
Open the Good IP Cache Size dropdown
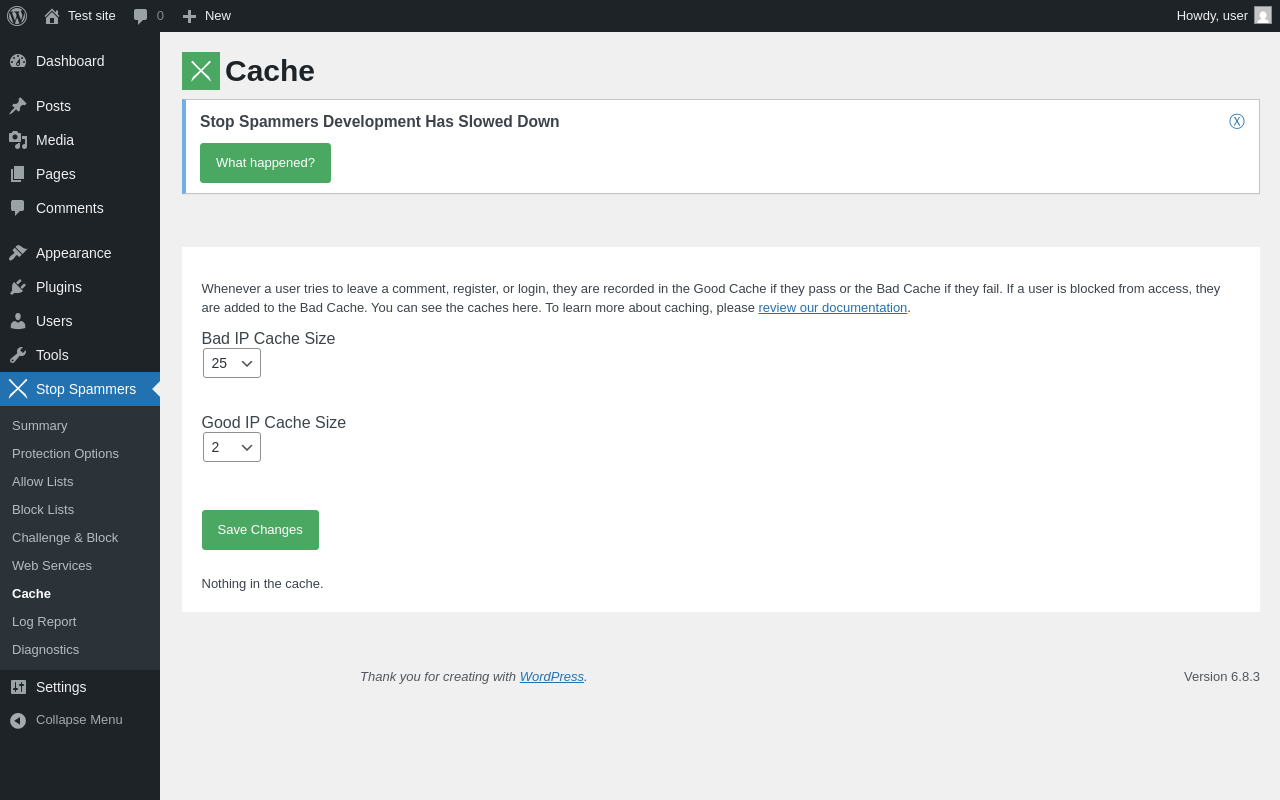[232, 447]
